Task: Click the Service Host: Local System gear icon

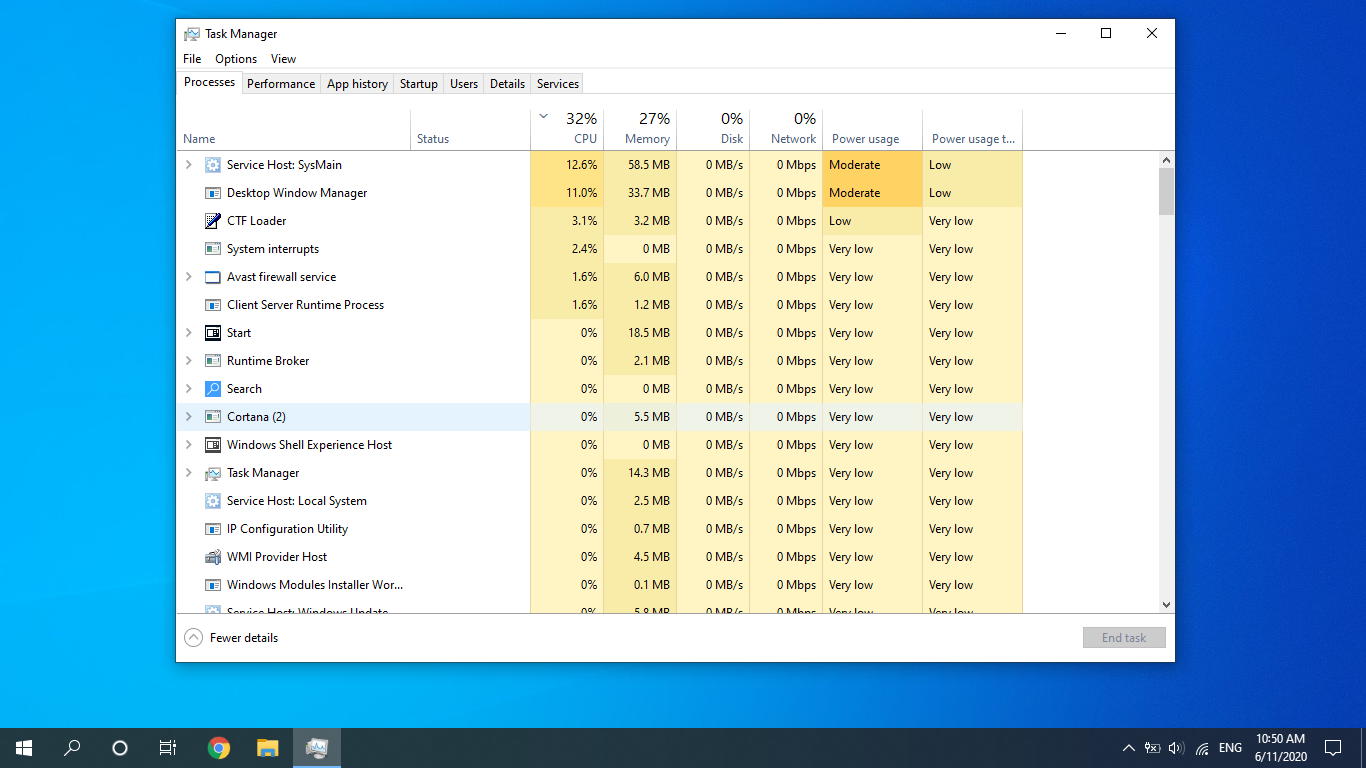Action: click(x=212, y=501)
